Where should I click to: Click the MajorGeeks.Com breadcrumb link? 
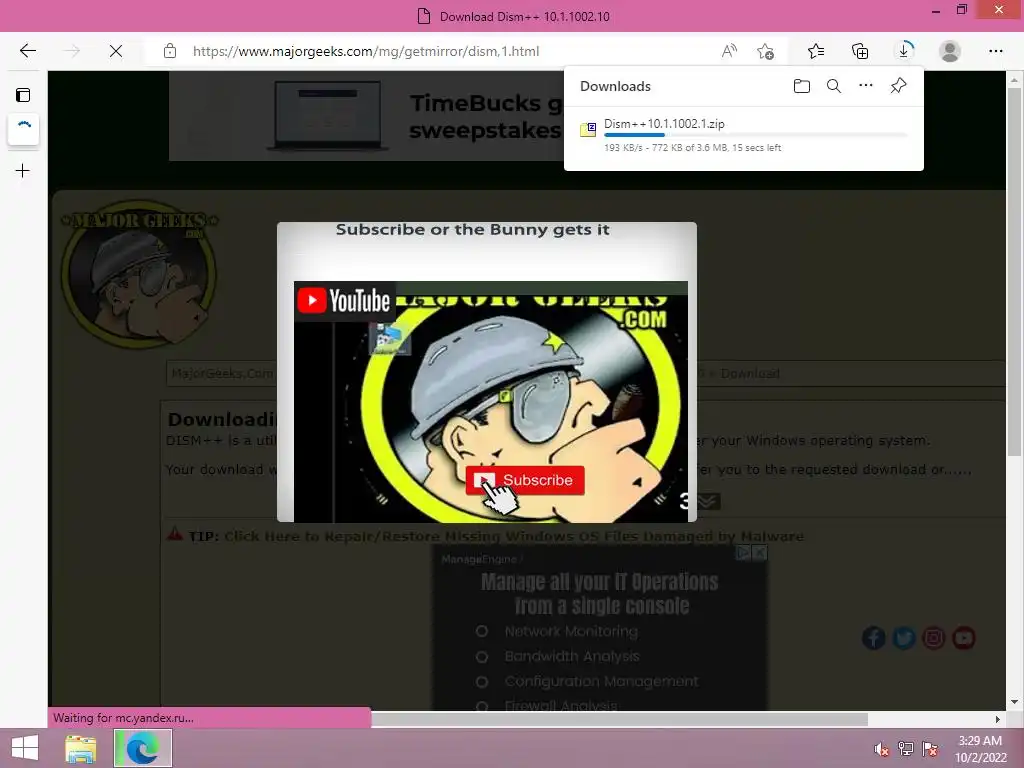coord(221,373)
